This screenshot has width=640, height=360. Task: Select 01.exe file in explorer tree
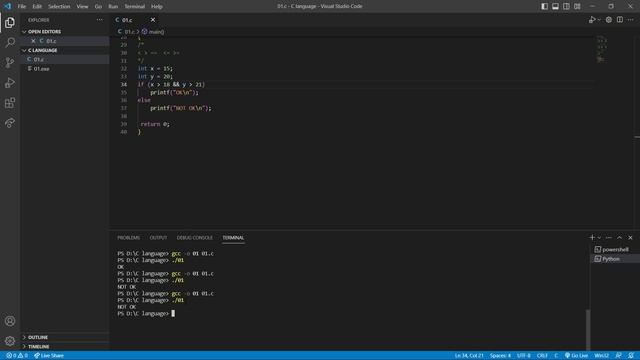(x=65, y=69)
